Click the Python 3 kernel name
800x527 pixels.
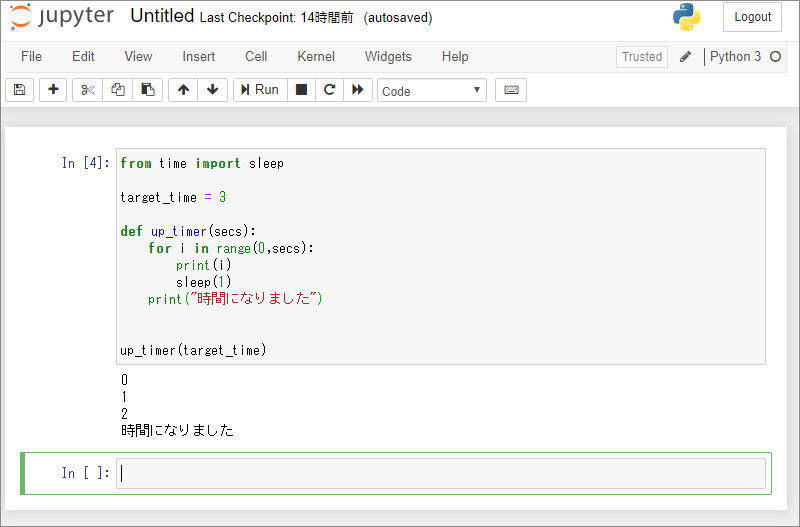pyautogui.click(x=735, y=57)
